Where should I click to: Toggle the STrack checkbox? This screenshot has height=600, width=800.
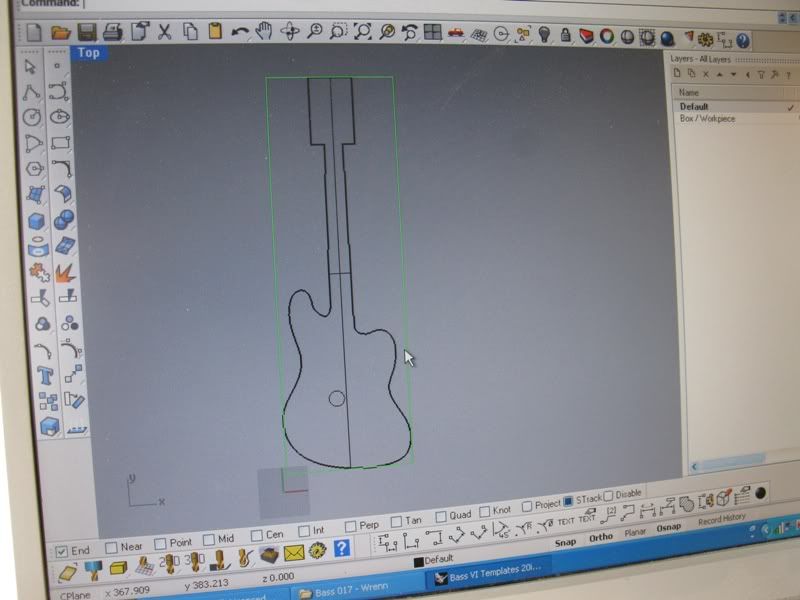pos(568,501)
